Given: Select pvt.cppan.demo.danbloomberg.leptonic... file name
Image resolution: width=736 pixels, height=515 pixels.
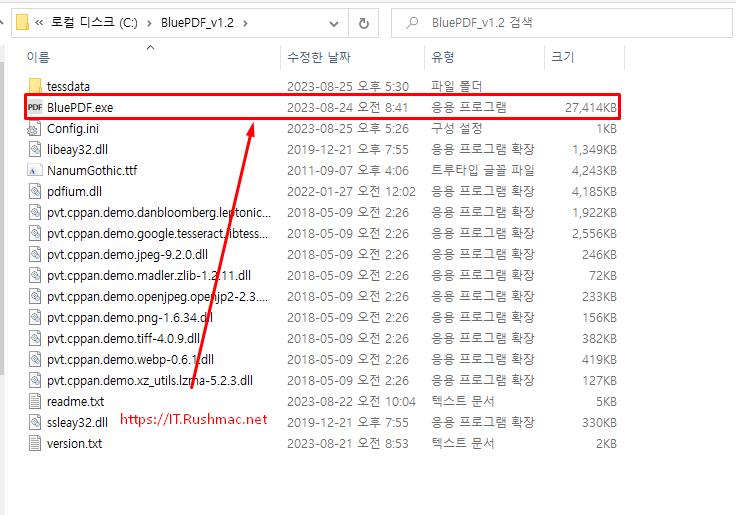Looking at the screenshot, I should pos(159,213).
